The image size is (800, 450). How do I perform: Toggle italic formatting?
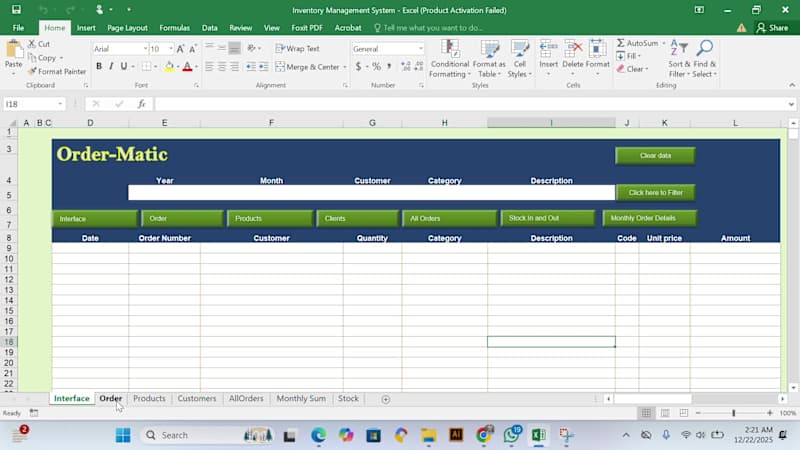tap(111, 66)
